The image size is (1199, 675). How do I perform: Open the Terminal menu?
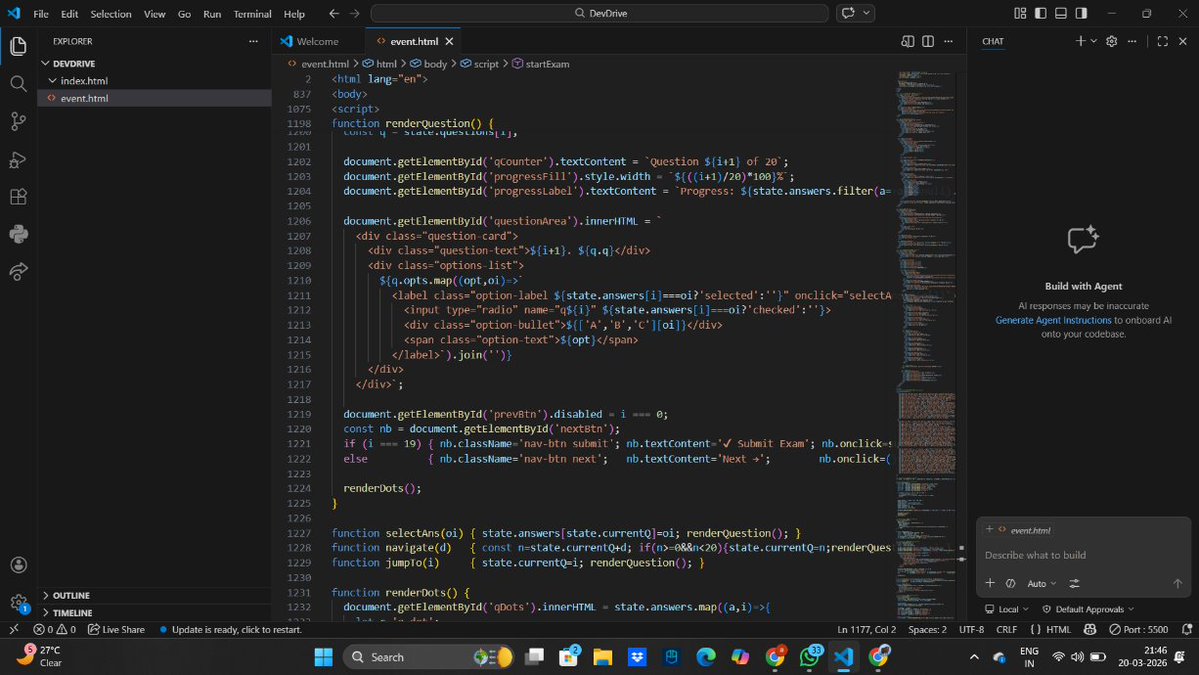click(252, 14)
